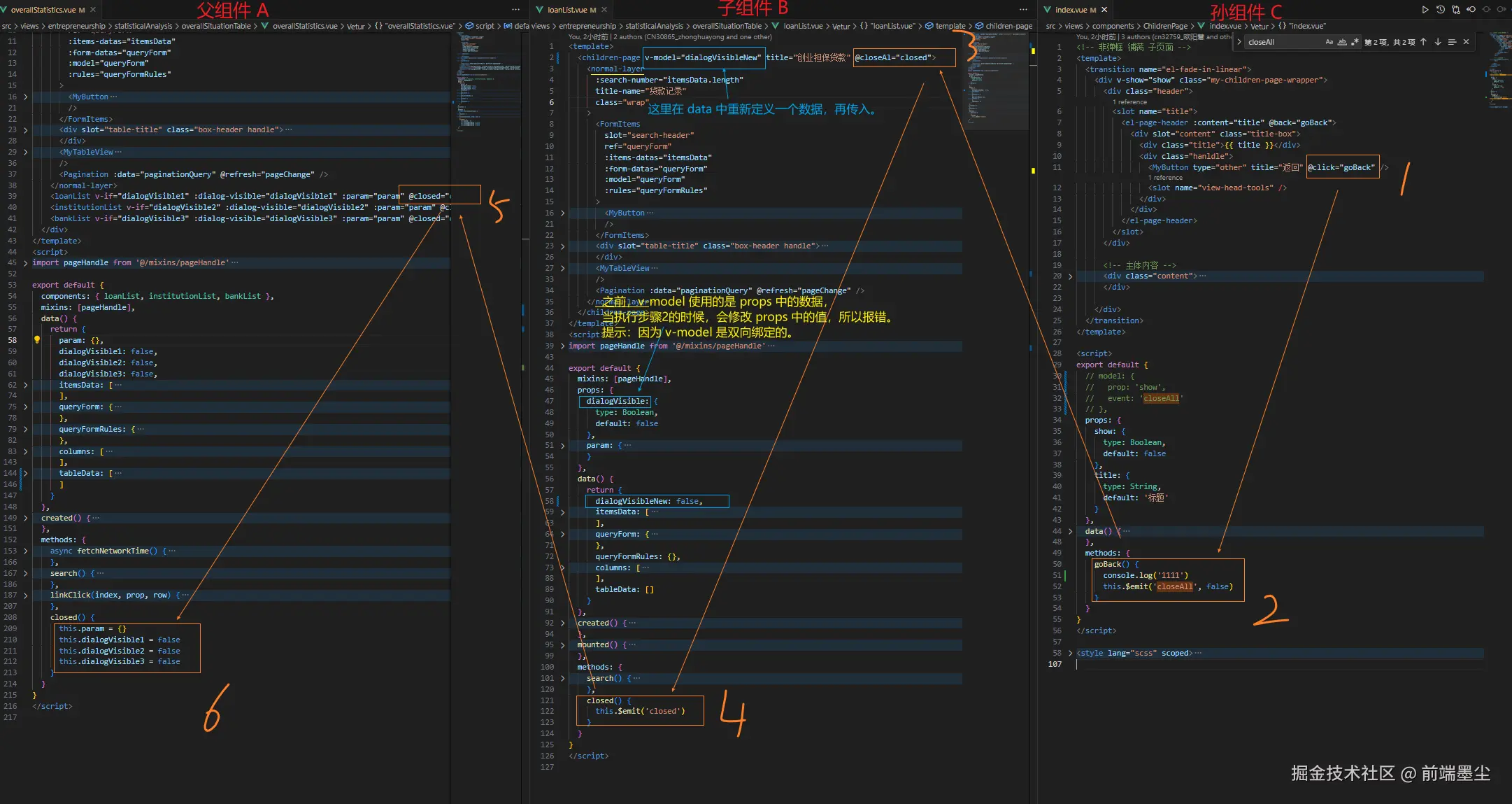Click statisticalAnalysis in the left breadcrumb
The height and width of the screenshot is (804, 1512).
[x=143, y=26]
